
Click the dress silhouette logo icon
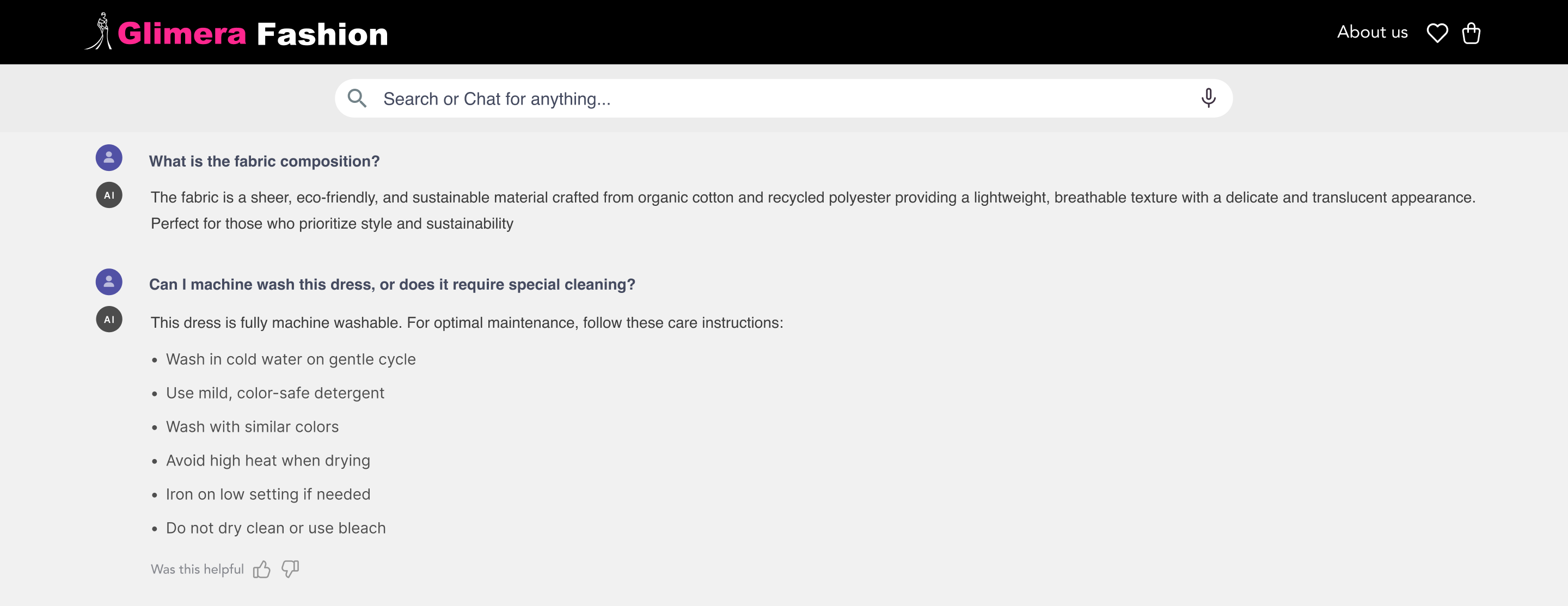pos(100,31)
